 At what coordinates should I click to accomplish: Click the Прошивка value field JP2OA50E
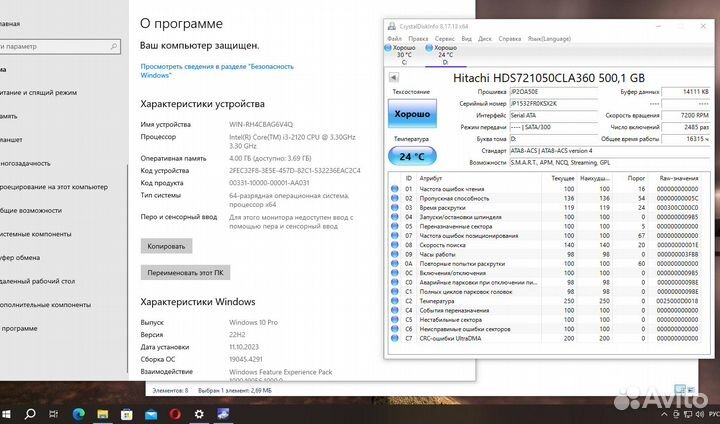553,92
